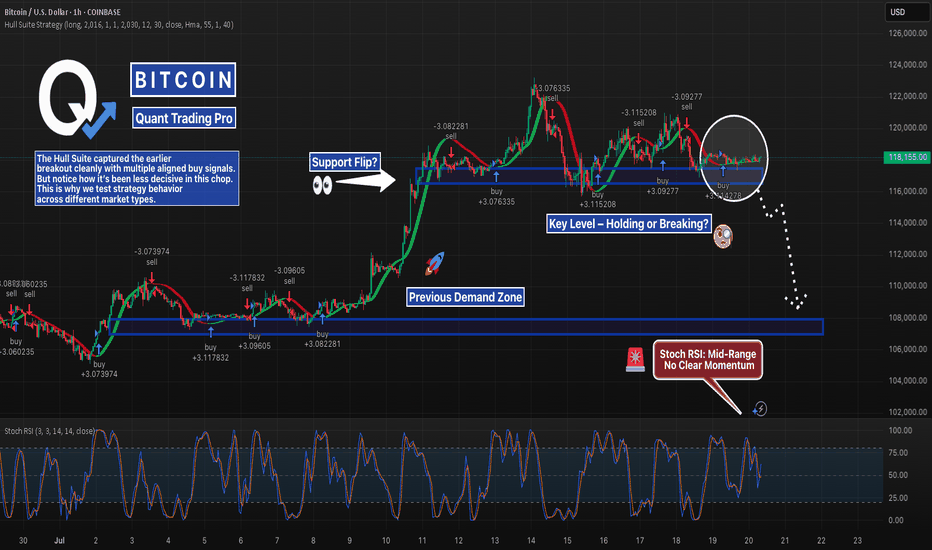Select the Support Flip? label
This screenshot has width=932, height=550.
coord(344,162)
